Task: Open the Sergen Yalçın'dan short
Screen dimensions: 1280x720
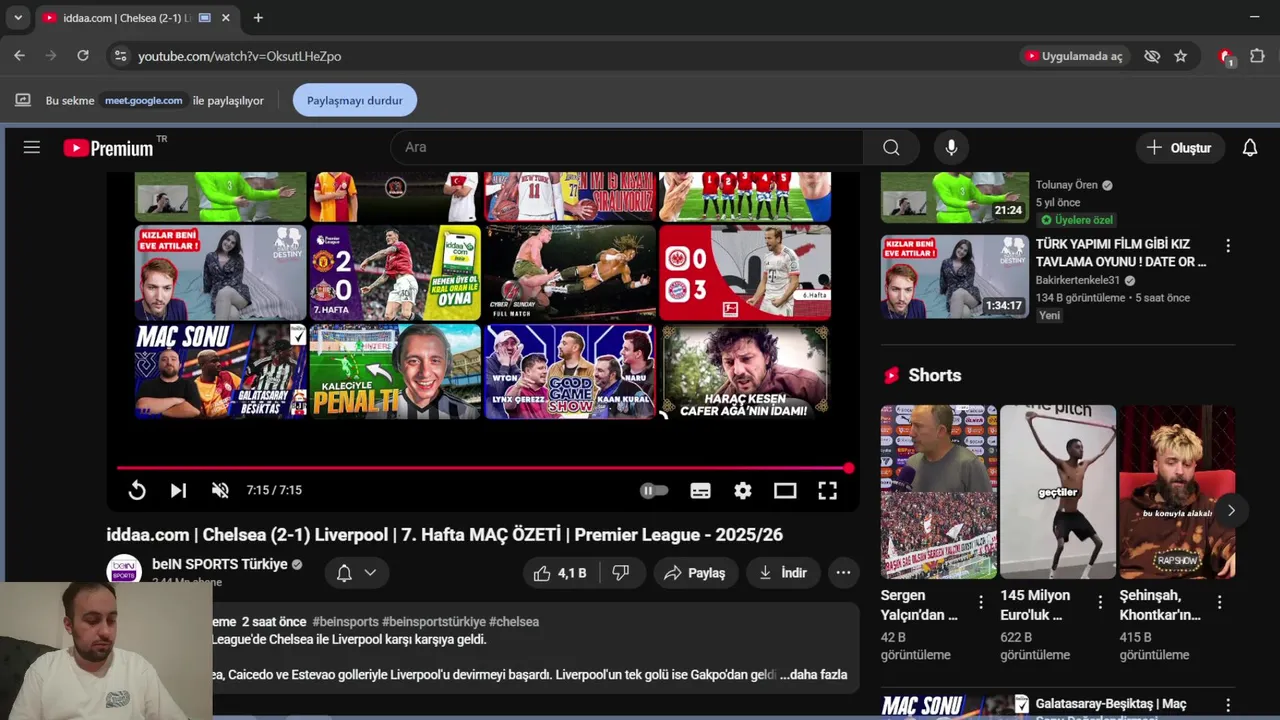Action: pyautogui.click(x=938, y=492)
